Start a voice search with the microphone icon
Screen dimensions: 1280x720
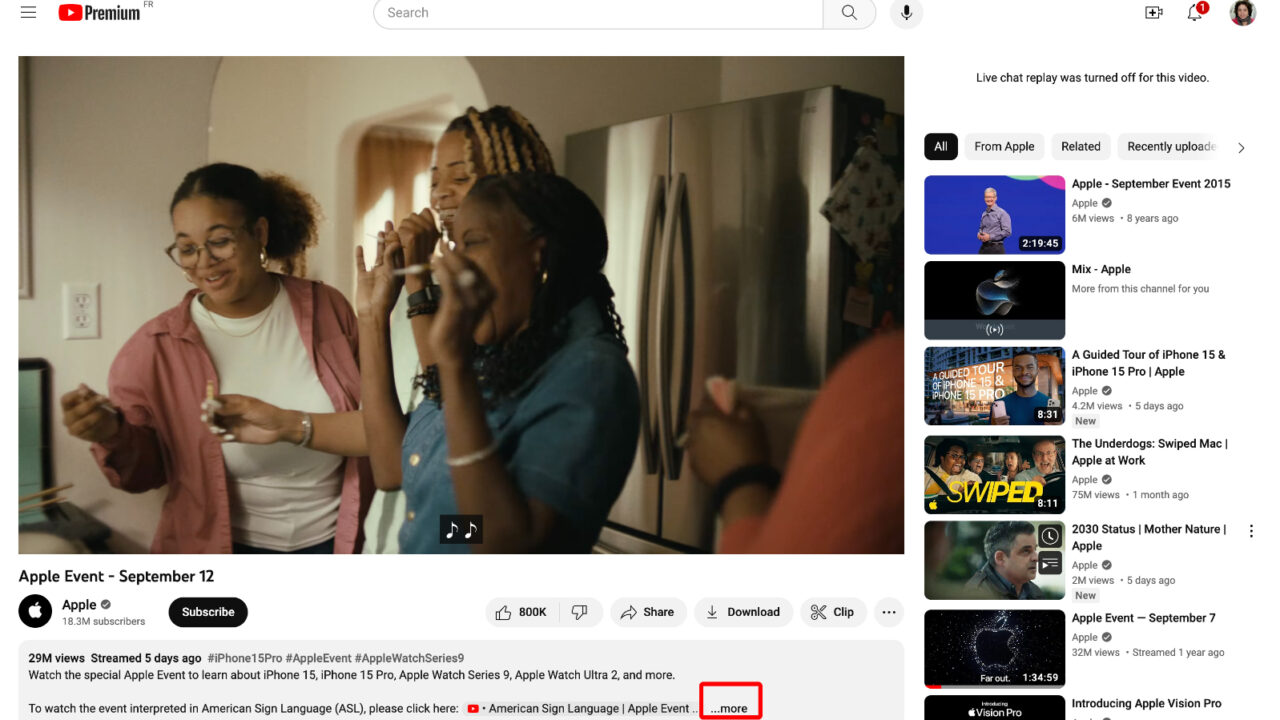906,13
